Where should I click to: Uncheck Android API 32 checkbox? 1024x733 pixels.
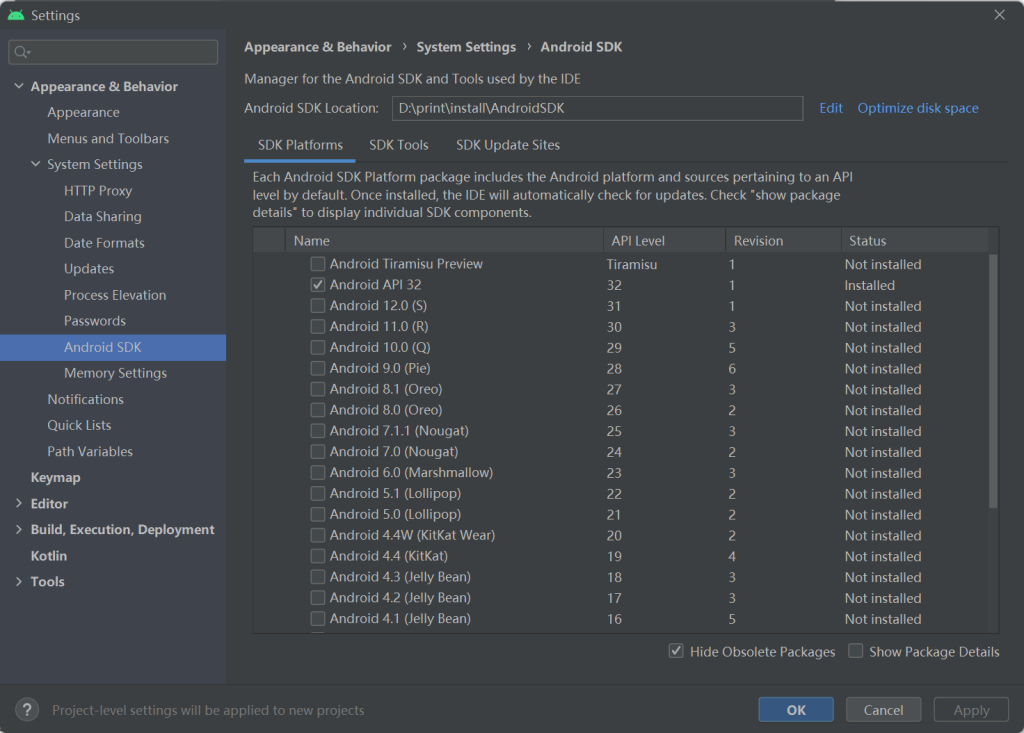317,285
